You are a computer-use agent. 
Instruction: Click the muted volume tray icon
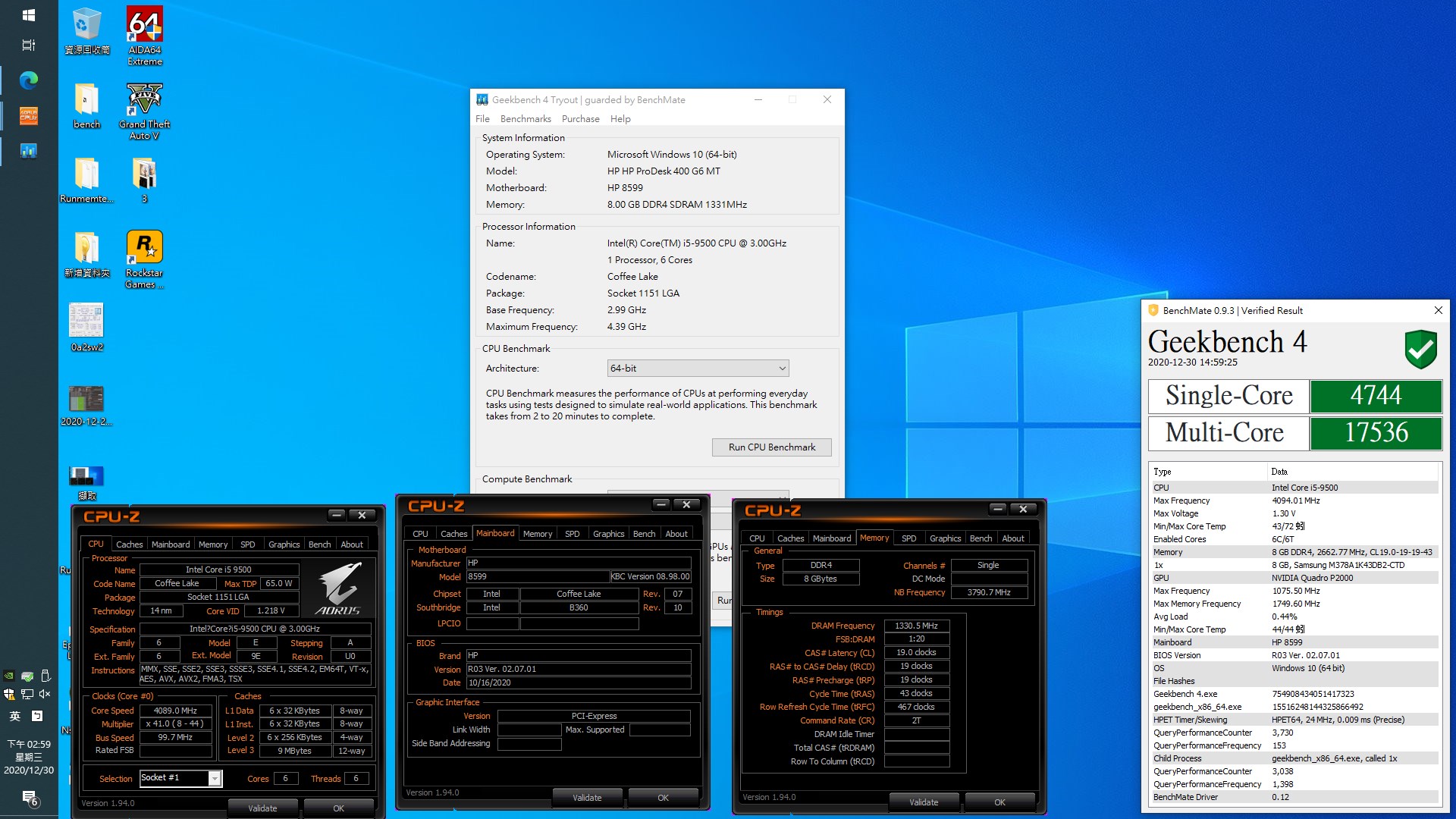click(x=45, y=694)
